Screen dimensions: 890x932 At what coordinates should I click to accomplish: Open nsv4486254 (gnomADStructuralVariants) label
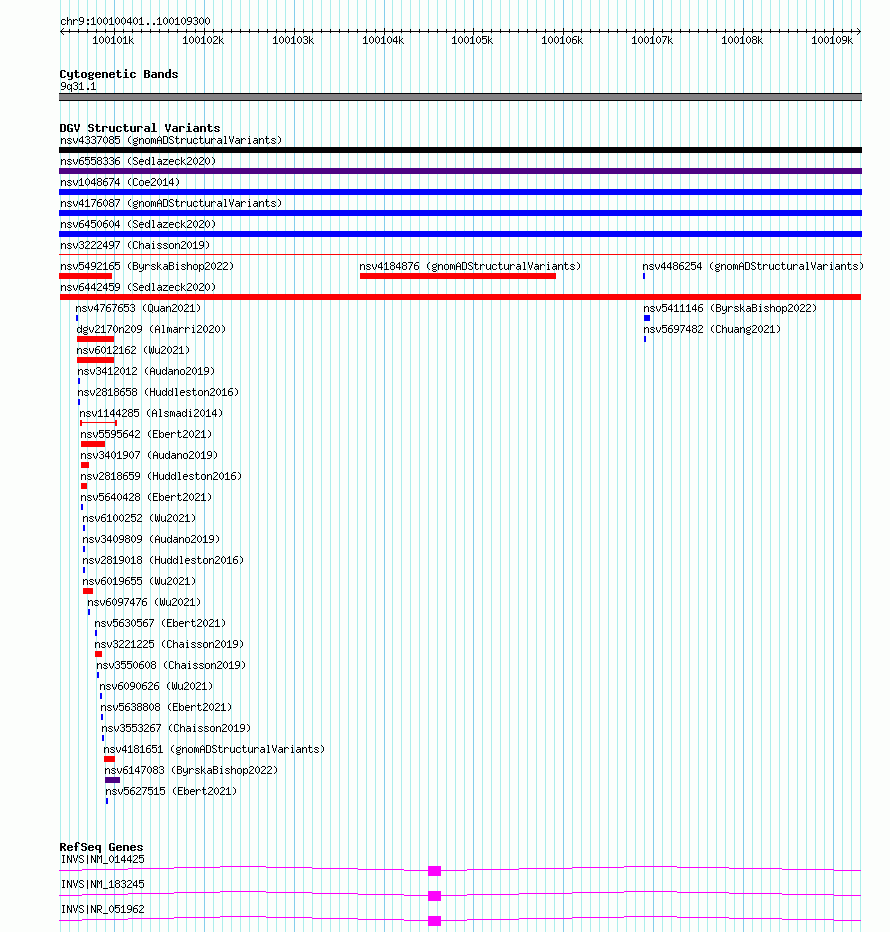pyautogui.click(x=753, y=266)
